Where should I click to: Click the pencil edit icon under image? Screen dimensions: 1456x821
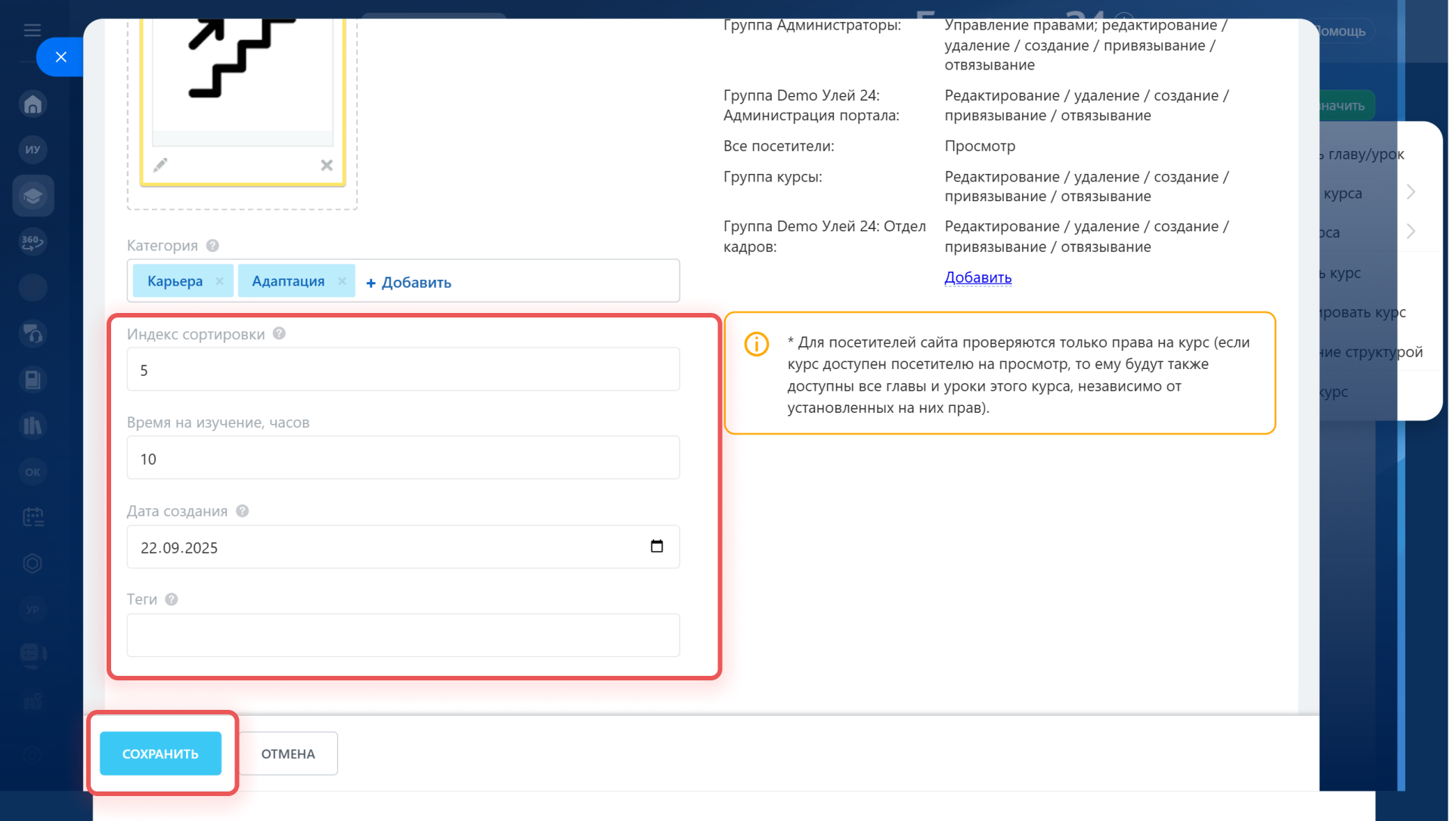click(x=160, y=165)
